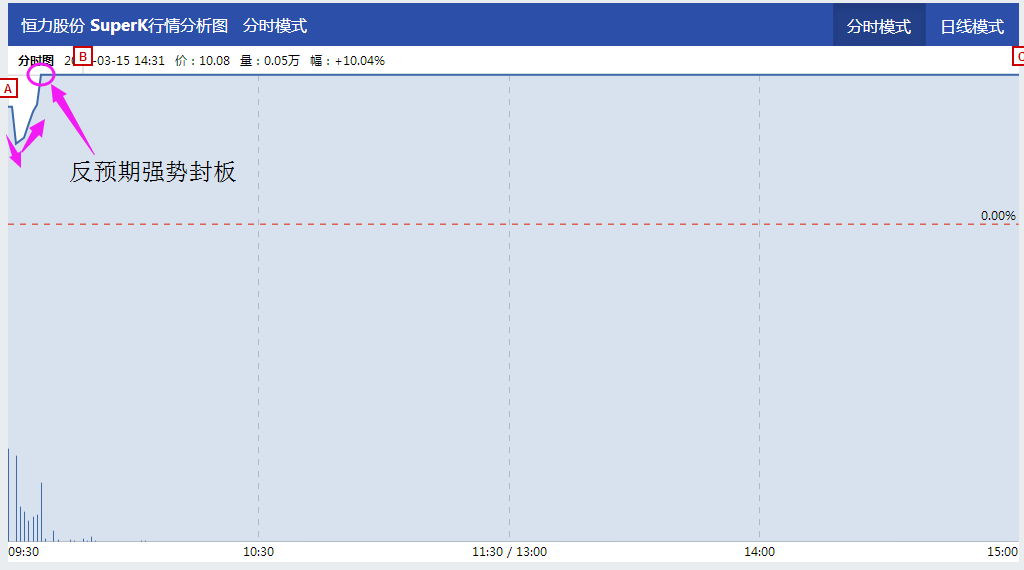
Task: Click the 0.00% baseline label
Action: pos(997,215)
